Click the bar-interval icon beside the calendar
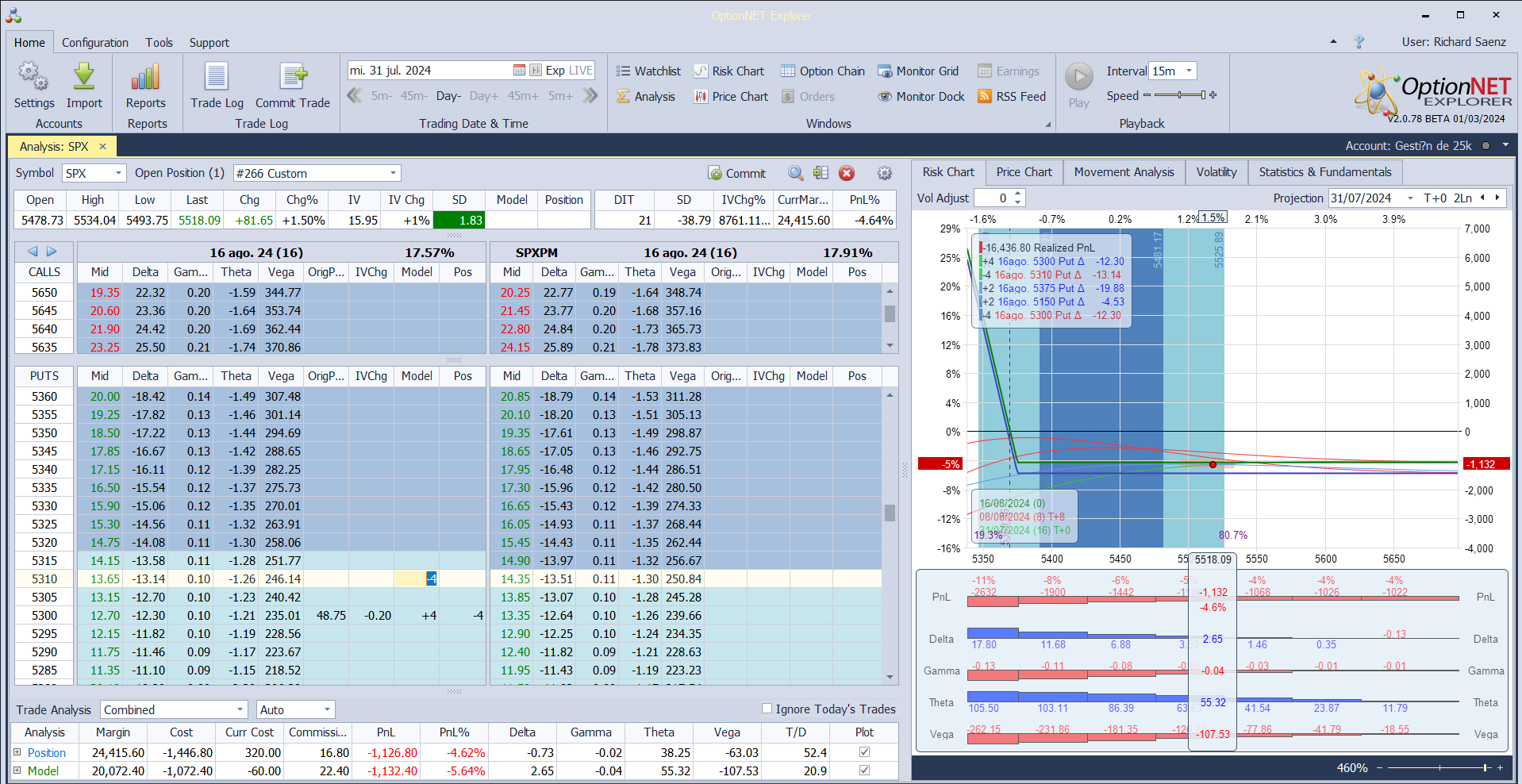The width and height of the screenshot is (1522, 784). [536, 71]
